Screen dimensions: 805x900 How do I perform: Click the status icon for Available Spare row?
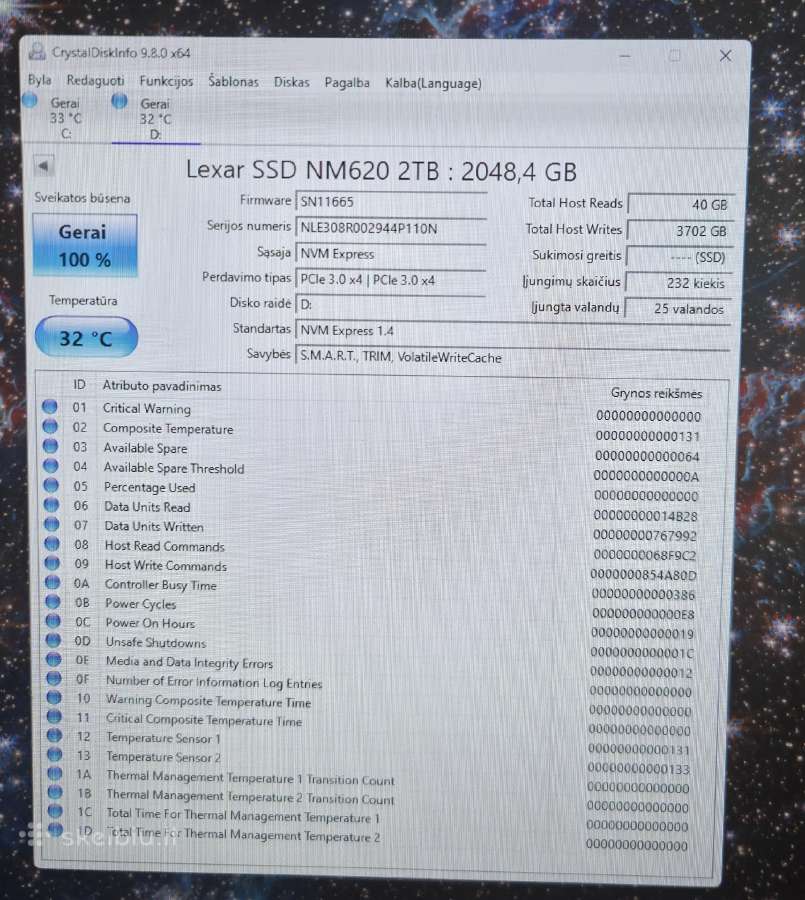click(x=51, y=446)
